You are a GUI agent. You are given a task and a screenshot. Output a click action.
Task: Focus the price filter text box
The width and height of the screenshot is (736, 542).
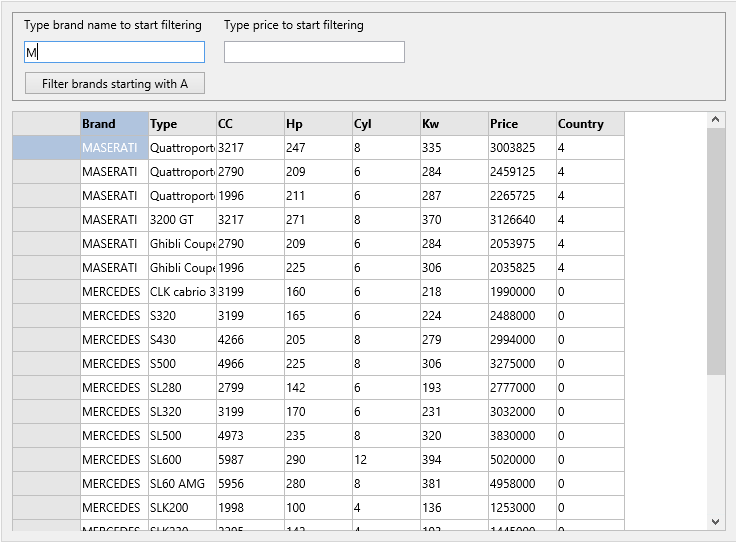[x=314, y=52]
